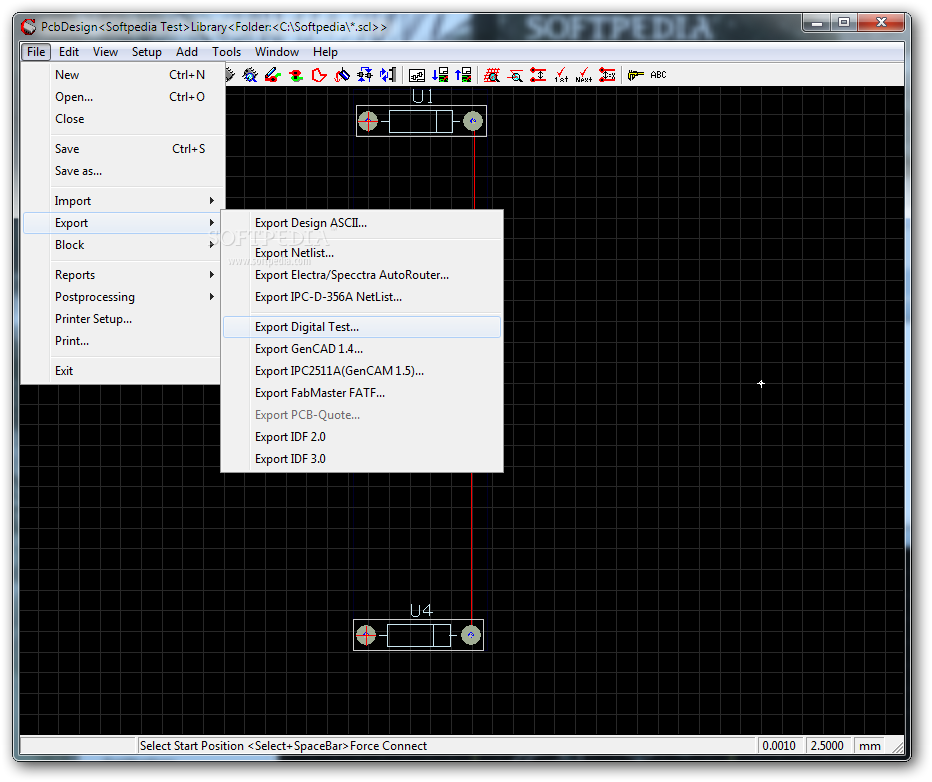
Task: Select Export Electra/Specctra AutoRouter...
Action: (x=362, y=275)
